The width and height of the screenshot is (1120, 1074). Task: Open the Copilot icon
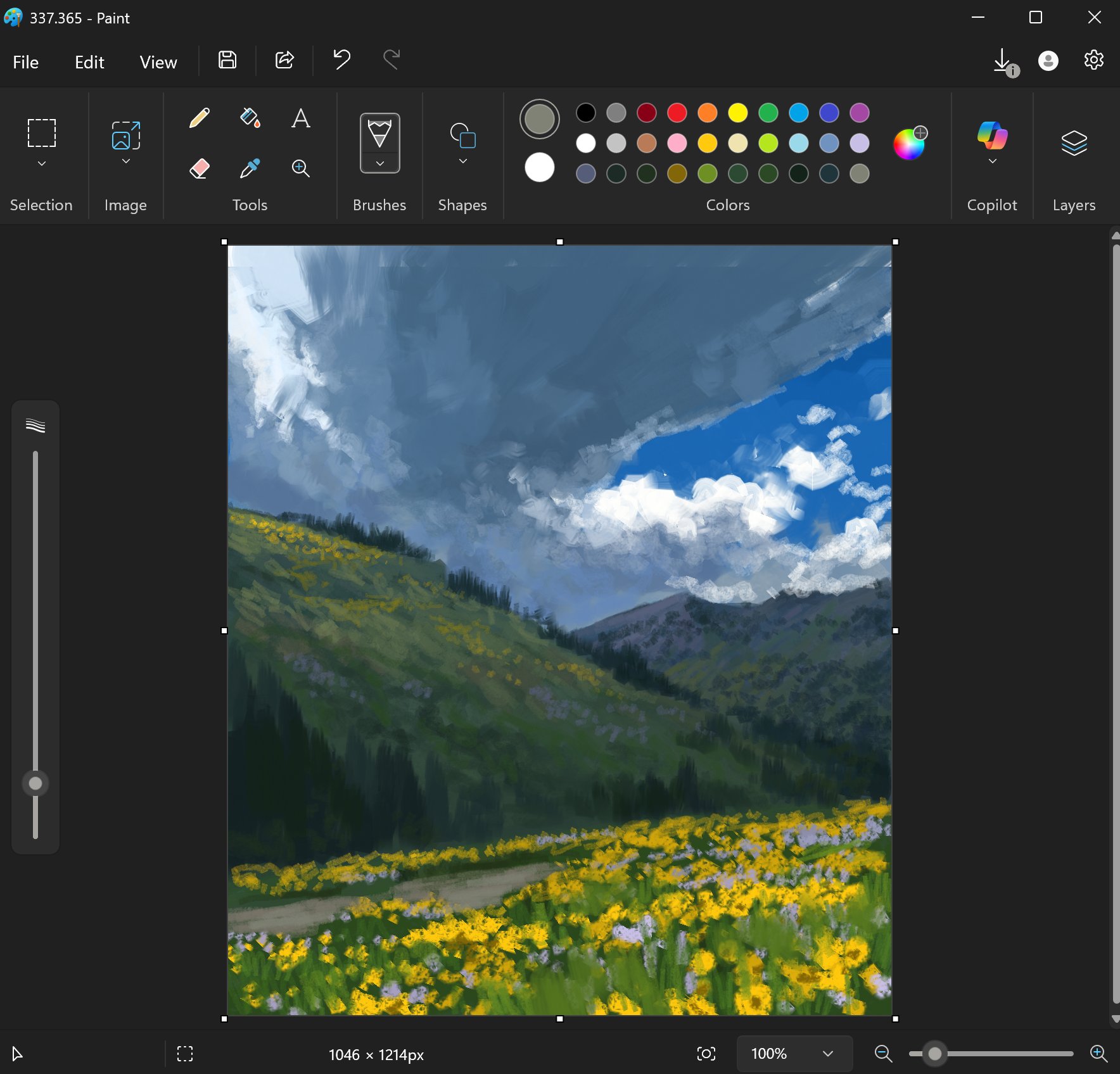click(x=992, y=136)
